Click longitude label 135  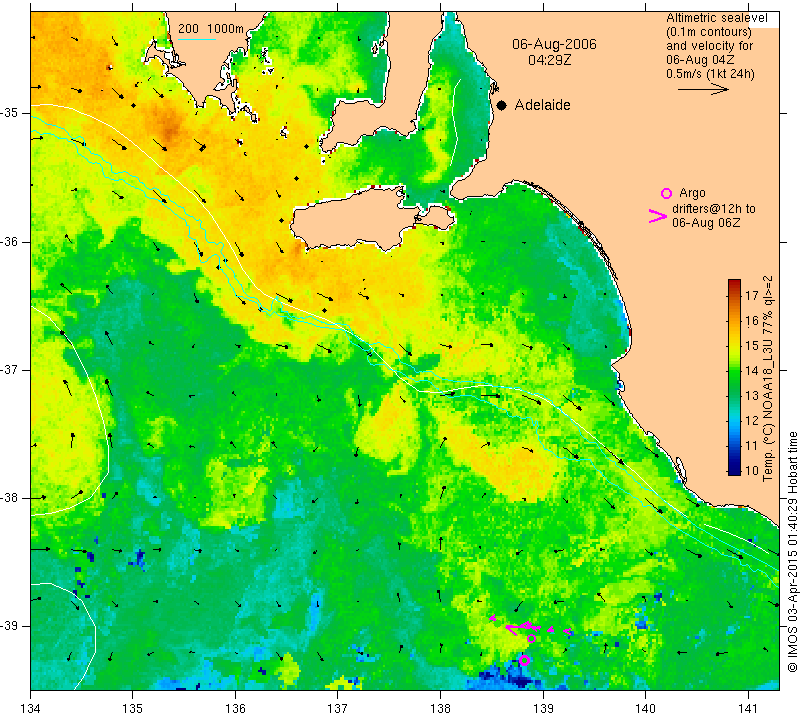click(x=133, y=709)
